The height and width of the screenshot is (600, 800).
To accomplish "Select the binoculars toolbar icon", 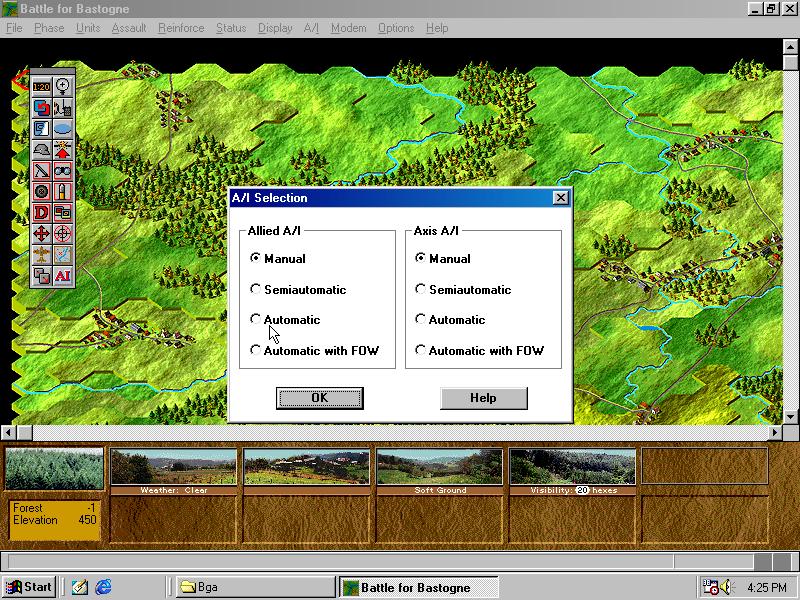I will point(63,170).
